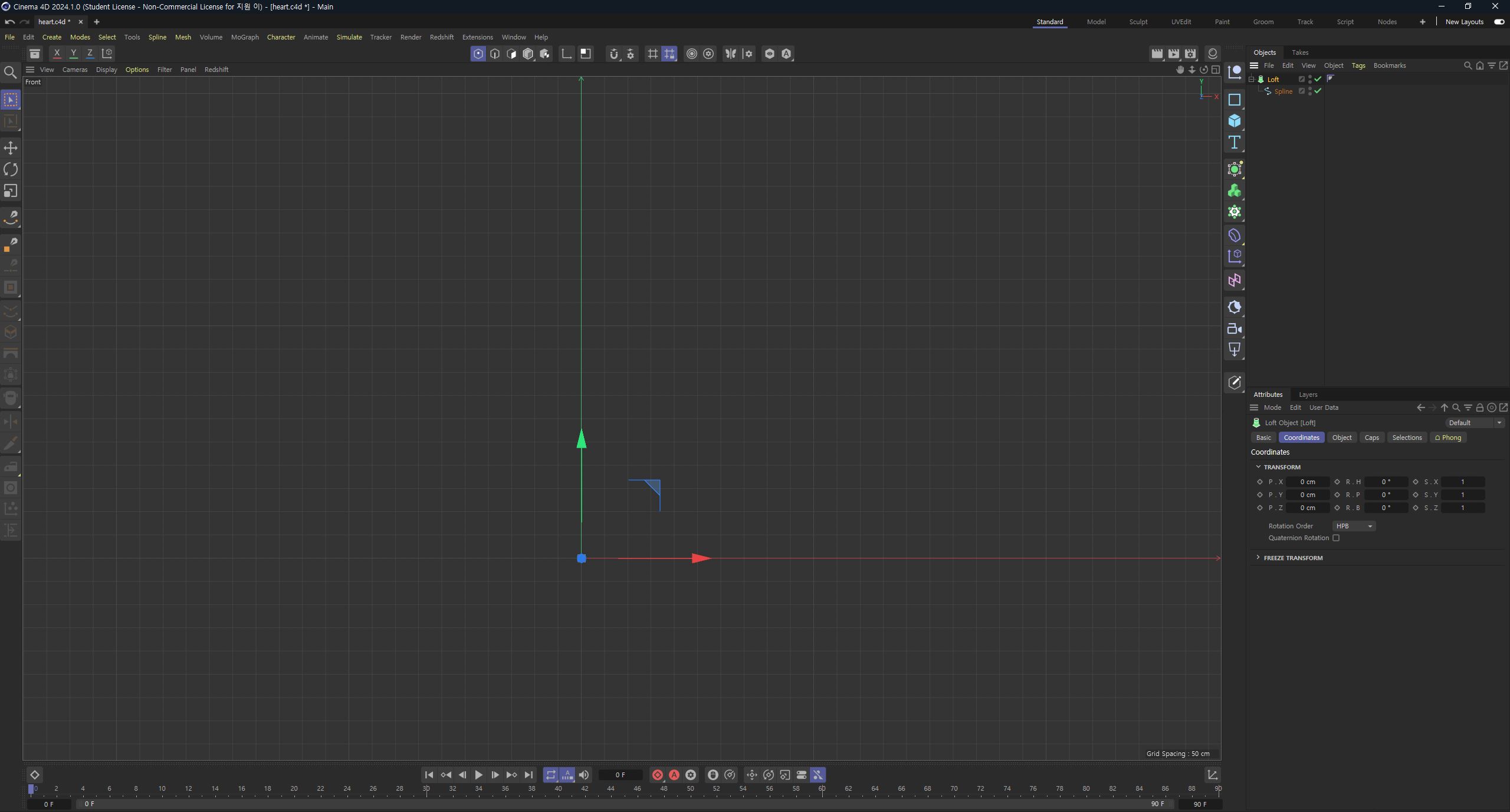This screenshot has height=812, width=1510.
Task: Open the MoGraph menu
Action: click(x=245, y=37)
